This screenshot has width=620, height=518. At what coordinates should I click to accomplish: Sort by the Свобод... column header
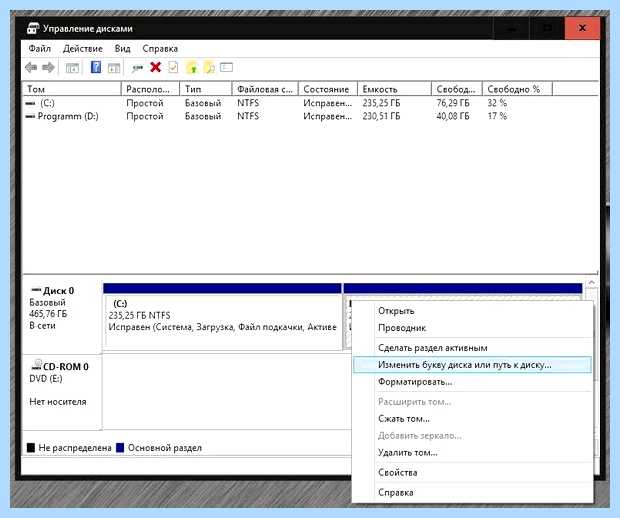457,89
